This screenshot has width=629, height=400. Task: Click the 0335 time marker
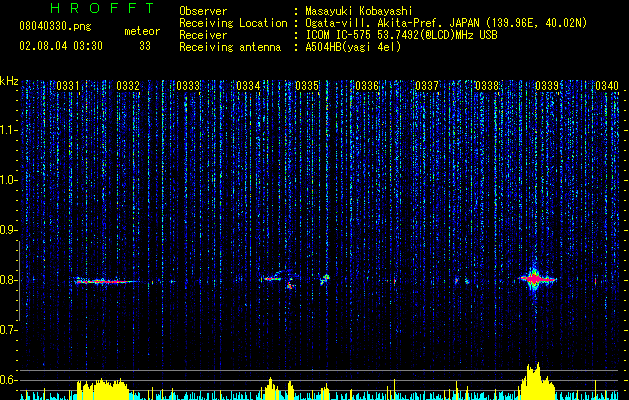coord(307,86)
